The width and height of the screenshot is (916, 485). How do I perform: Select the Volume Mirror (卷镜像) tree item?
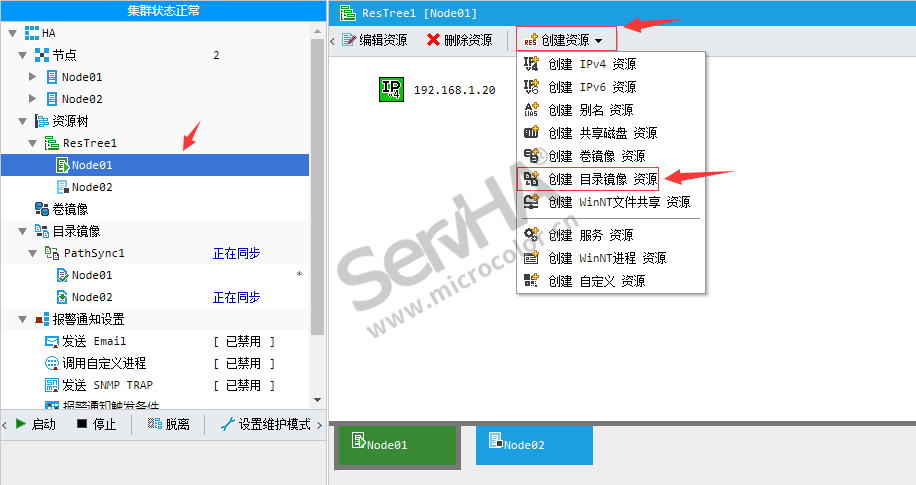point(69,209)
